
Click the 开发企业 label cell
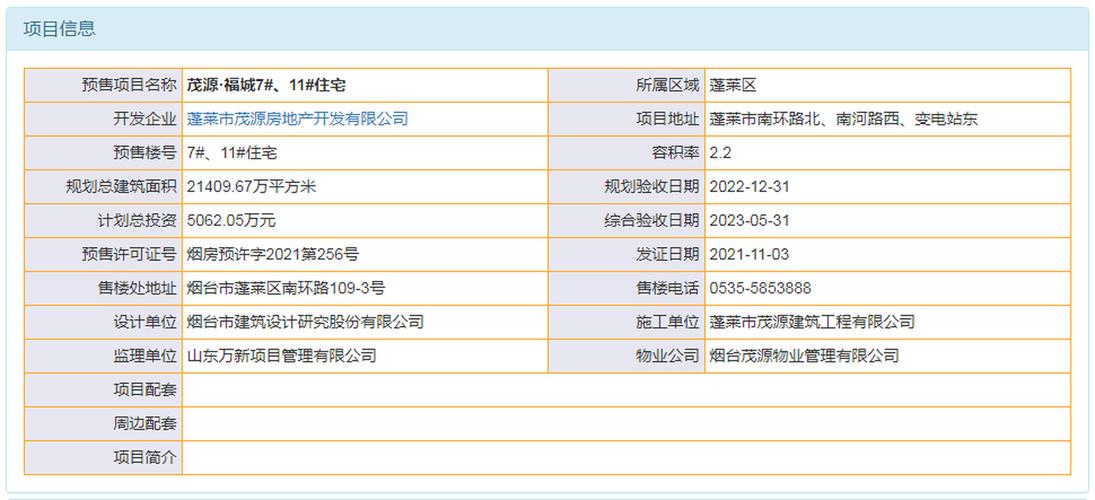pos(103,119)
